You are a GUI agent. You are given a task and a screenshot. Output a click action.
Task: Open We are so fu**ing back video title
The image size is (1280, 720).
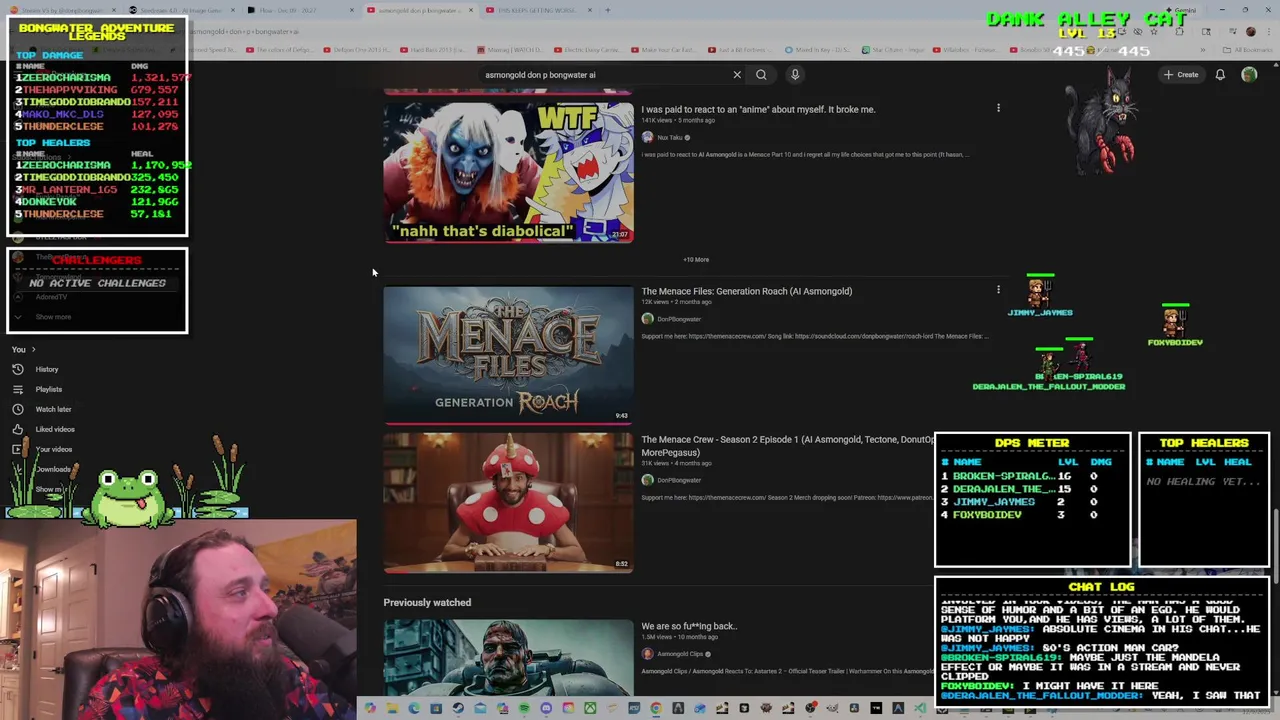pos(689,626)
